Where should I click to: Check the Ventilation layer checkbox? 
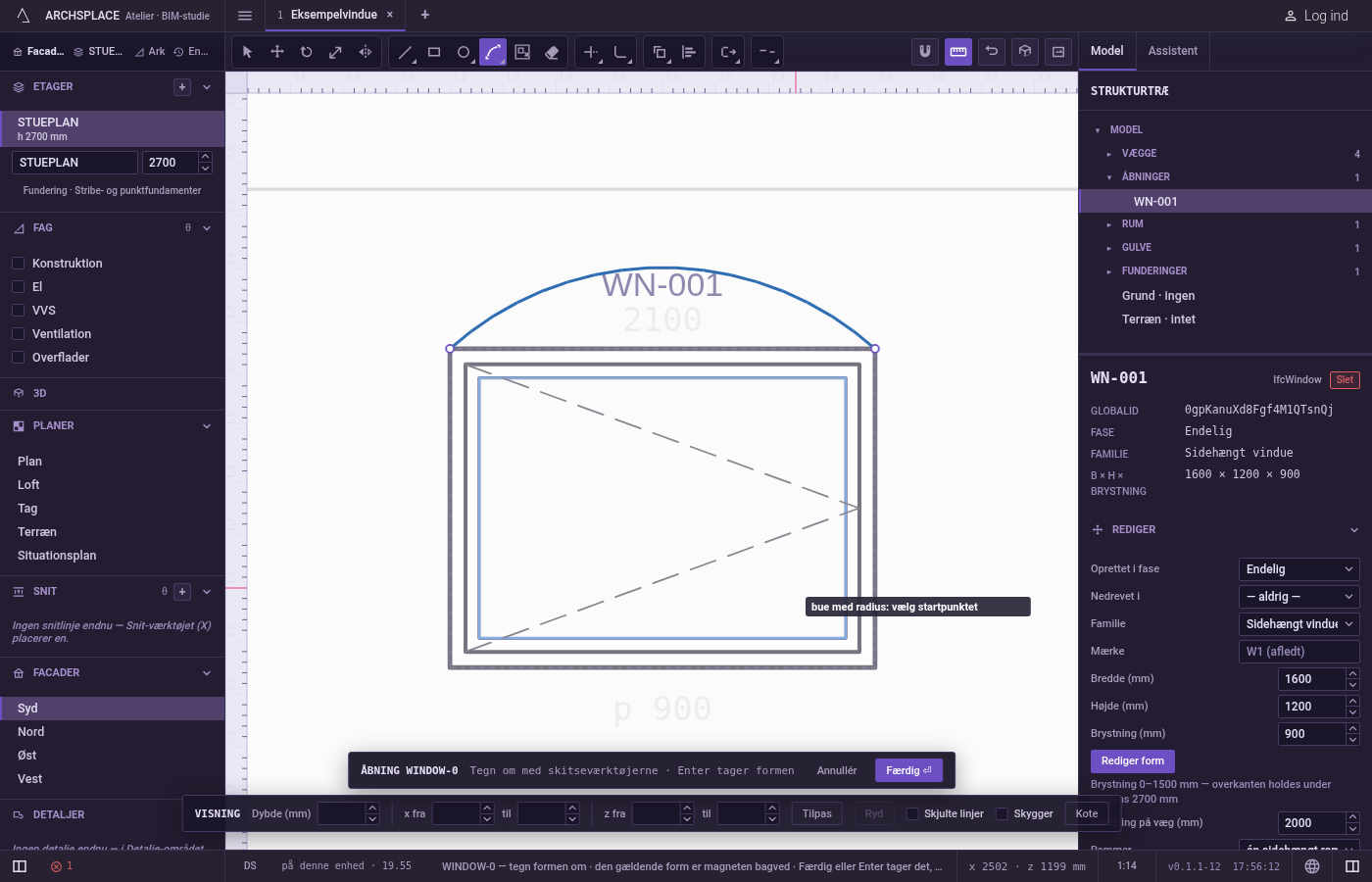[x=18, y=334]
